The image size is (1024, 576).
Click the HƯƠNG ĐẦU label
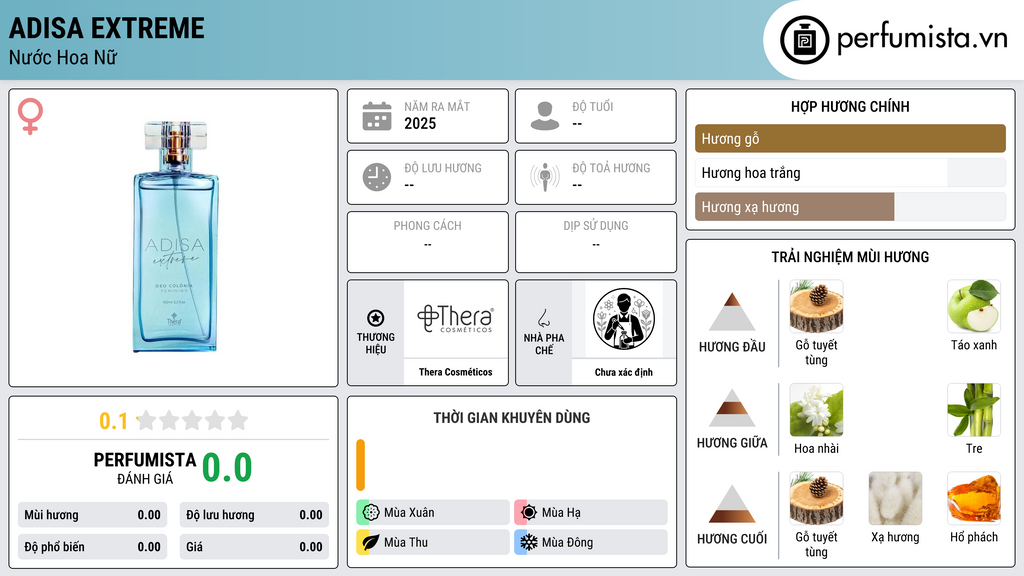(732, 347)
